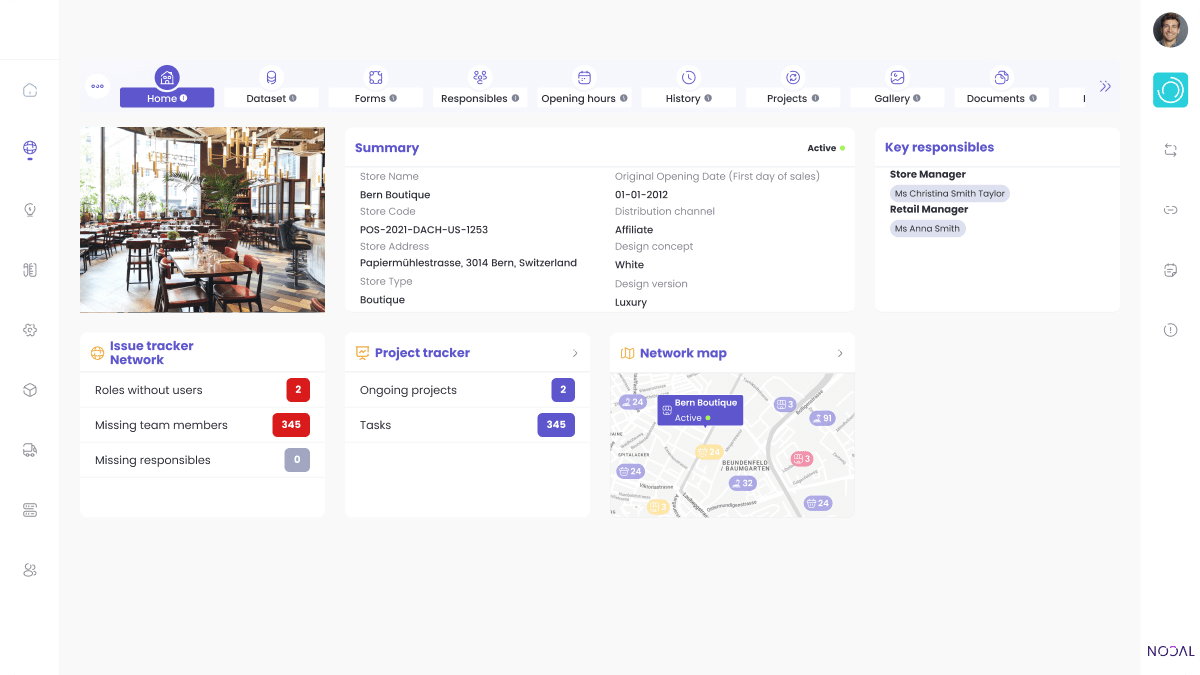Image resolution: width=1200 pixels, height=675 pixels.
Task: Expand hidden tabs via the double-chevron arrow
Action: pos(1105,86)
